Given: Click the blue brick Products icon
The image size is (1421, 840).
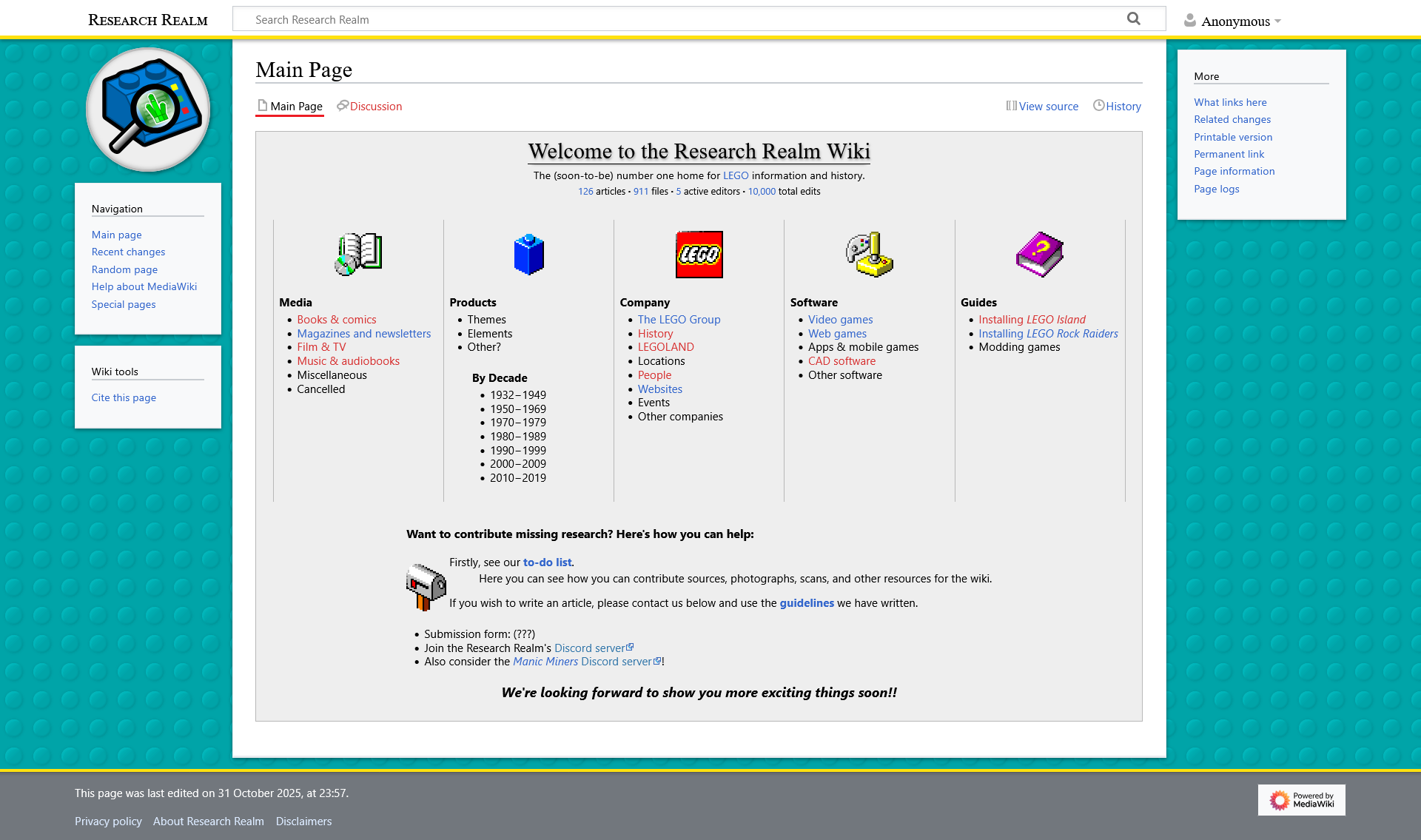Looking at the screenshot, I should pyautogui.click(x=528, y=254).
